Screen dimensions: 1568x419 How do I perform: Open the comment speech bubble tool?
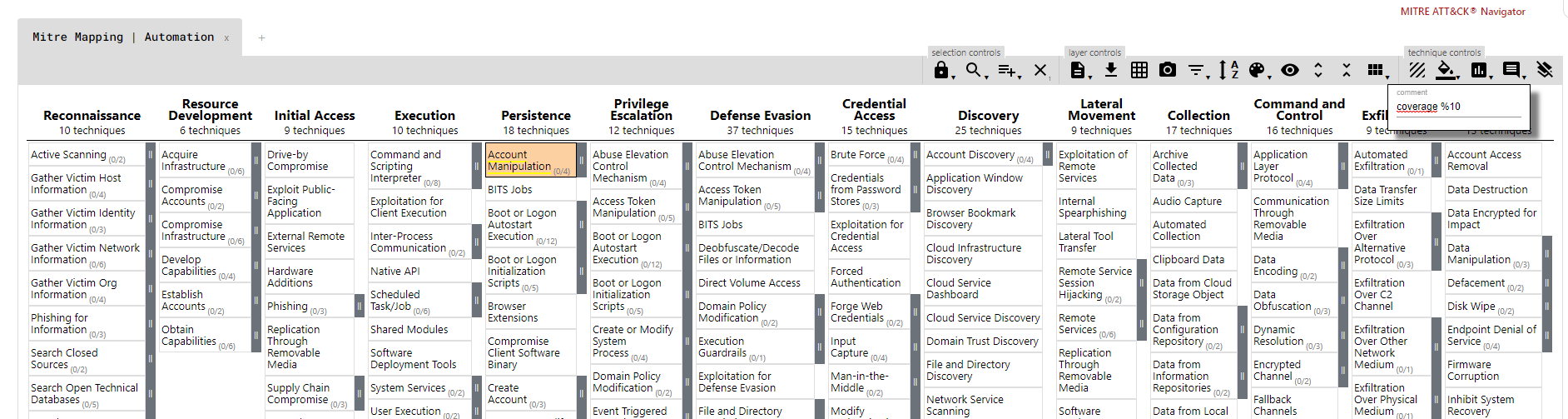click(1511, 70)
